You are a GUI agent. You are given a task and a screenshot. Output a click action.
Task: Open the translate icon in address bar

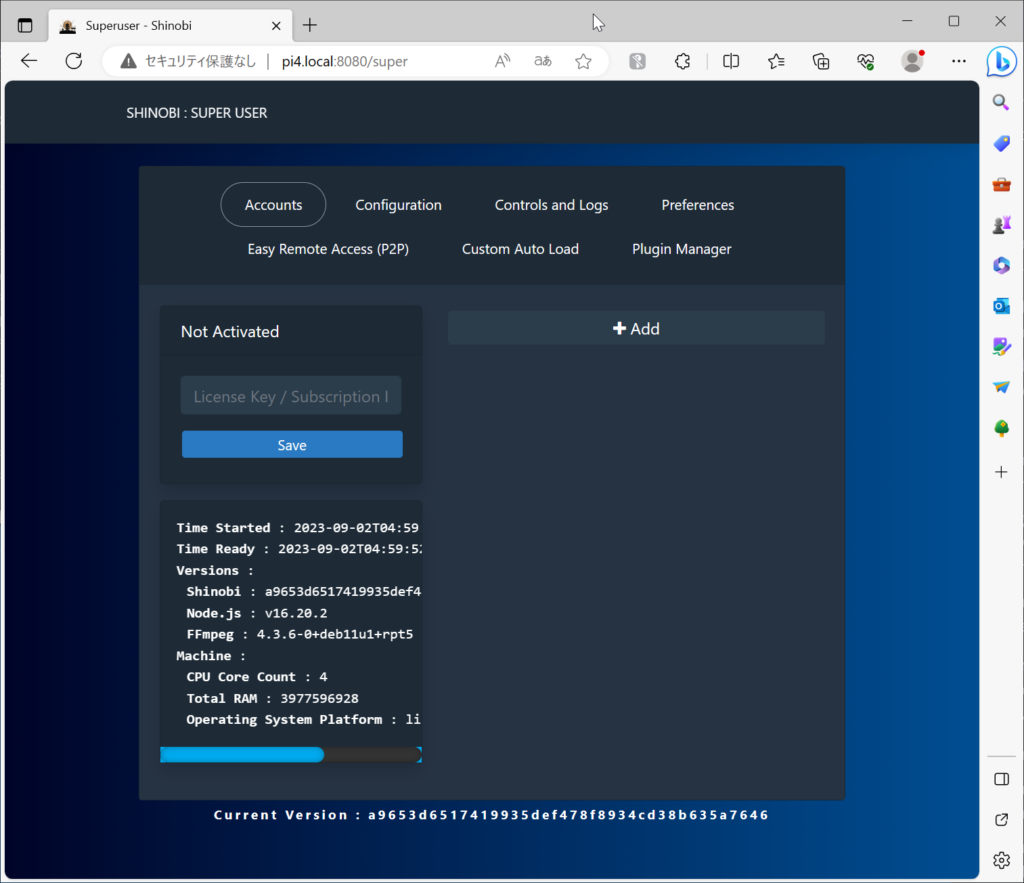pos(542,61)
